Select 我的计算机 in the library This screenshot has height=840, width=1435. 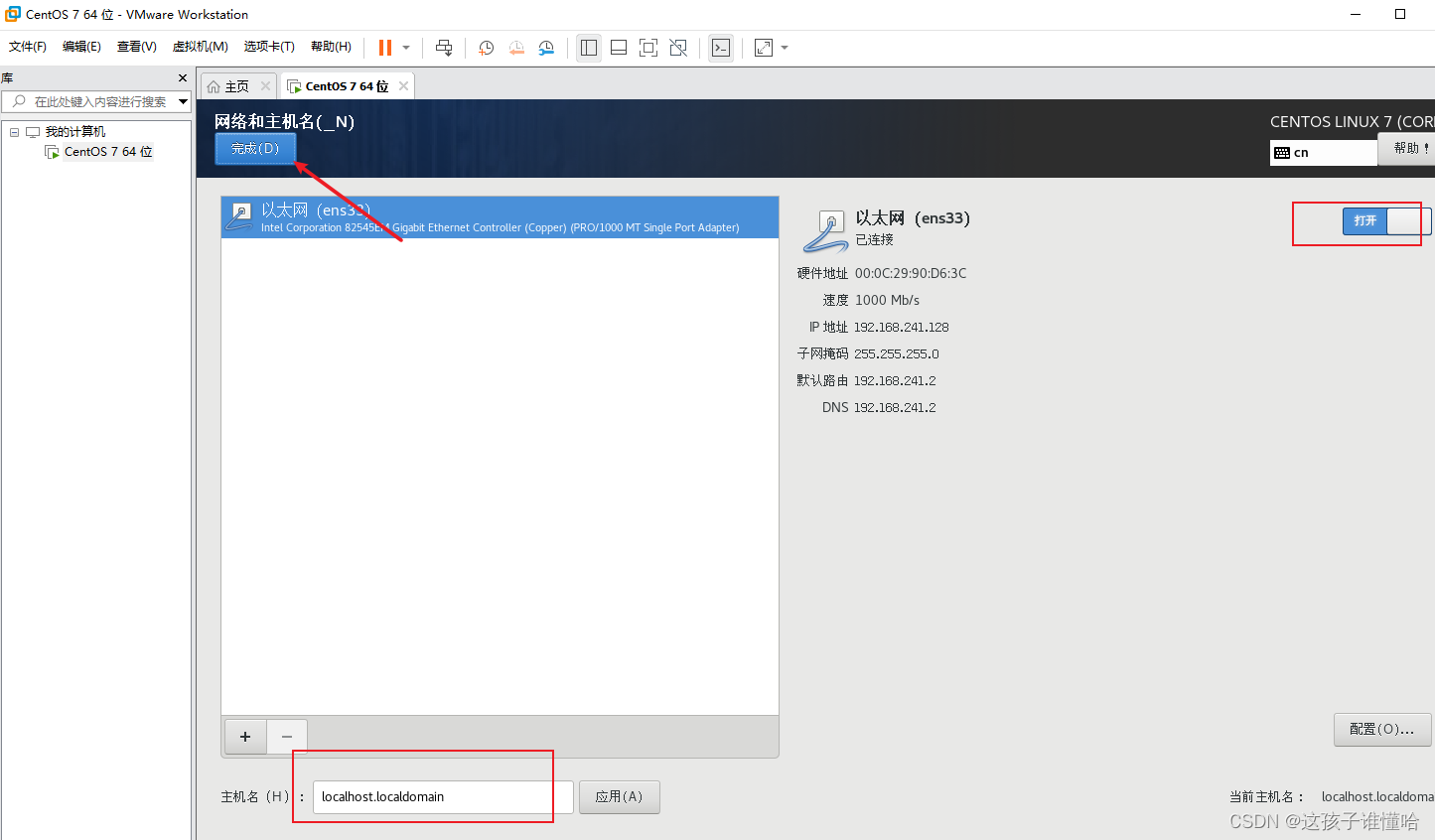(74, 132)
